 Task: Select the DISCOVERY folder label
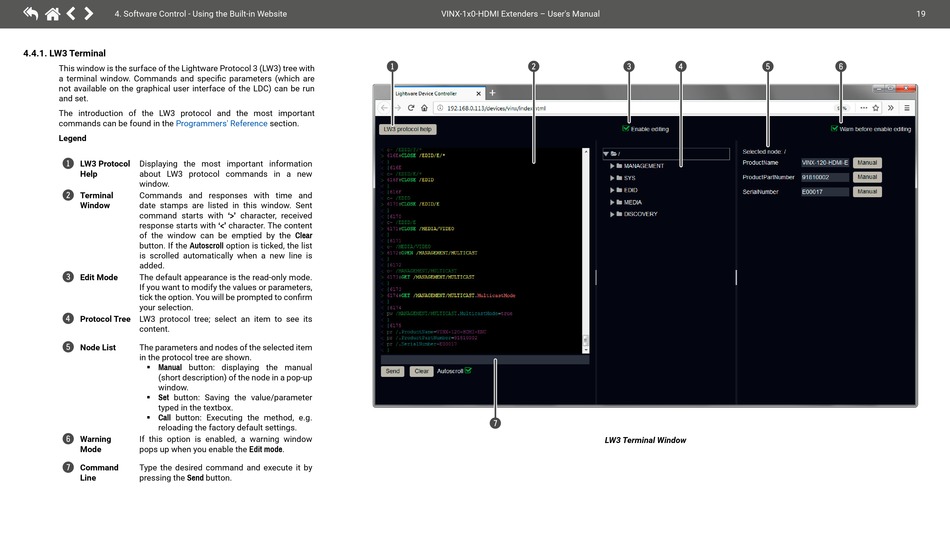[x=640, y=214]
